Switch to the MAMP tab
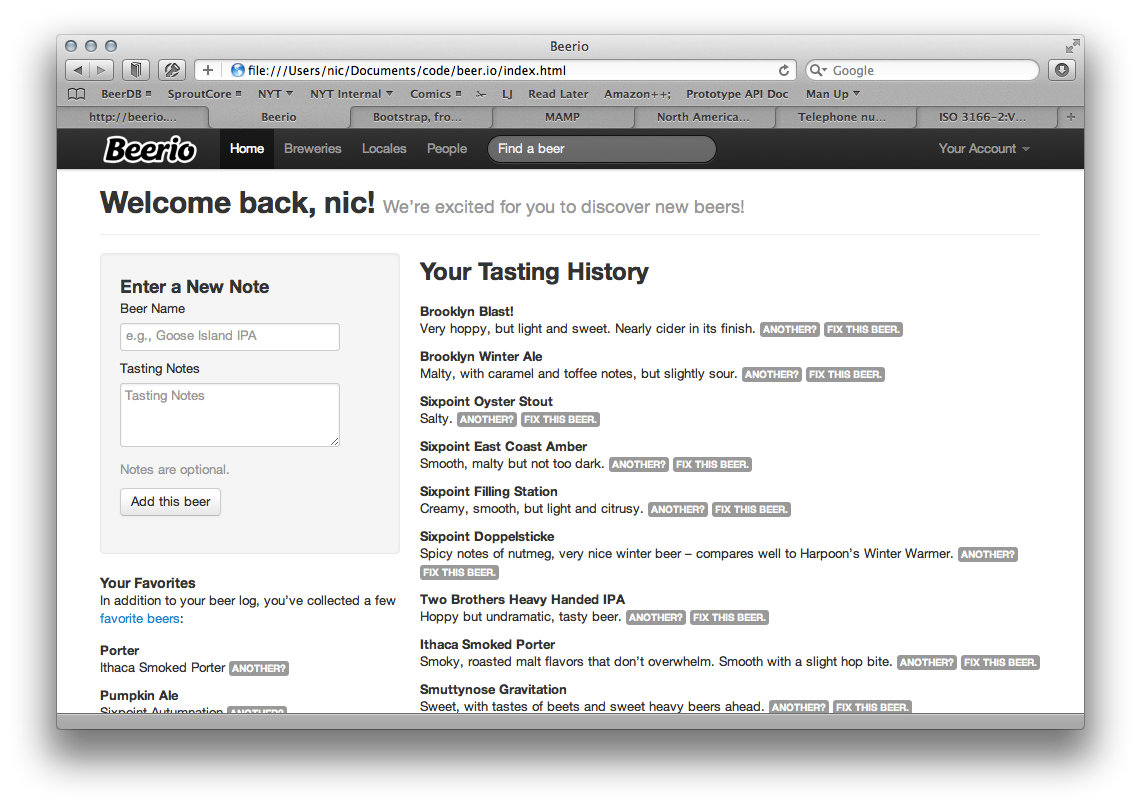The width and height of the screenshot is (1141, 808). (562, 116)
